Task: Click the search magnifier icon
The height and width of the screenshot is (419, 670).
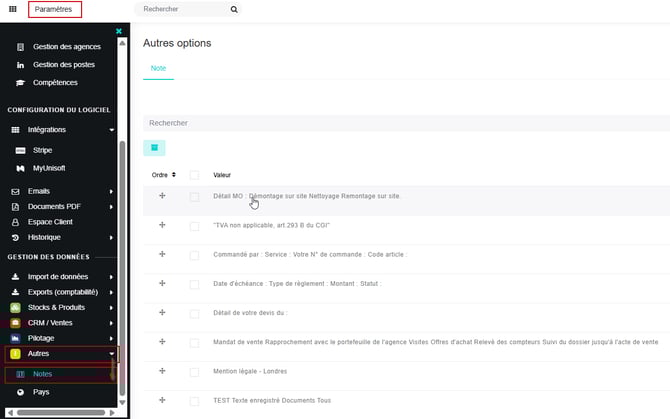Action: [x=234, y=9]
